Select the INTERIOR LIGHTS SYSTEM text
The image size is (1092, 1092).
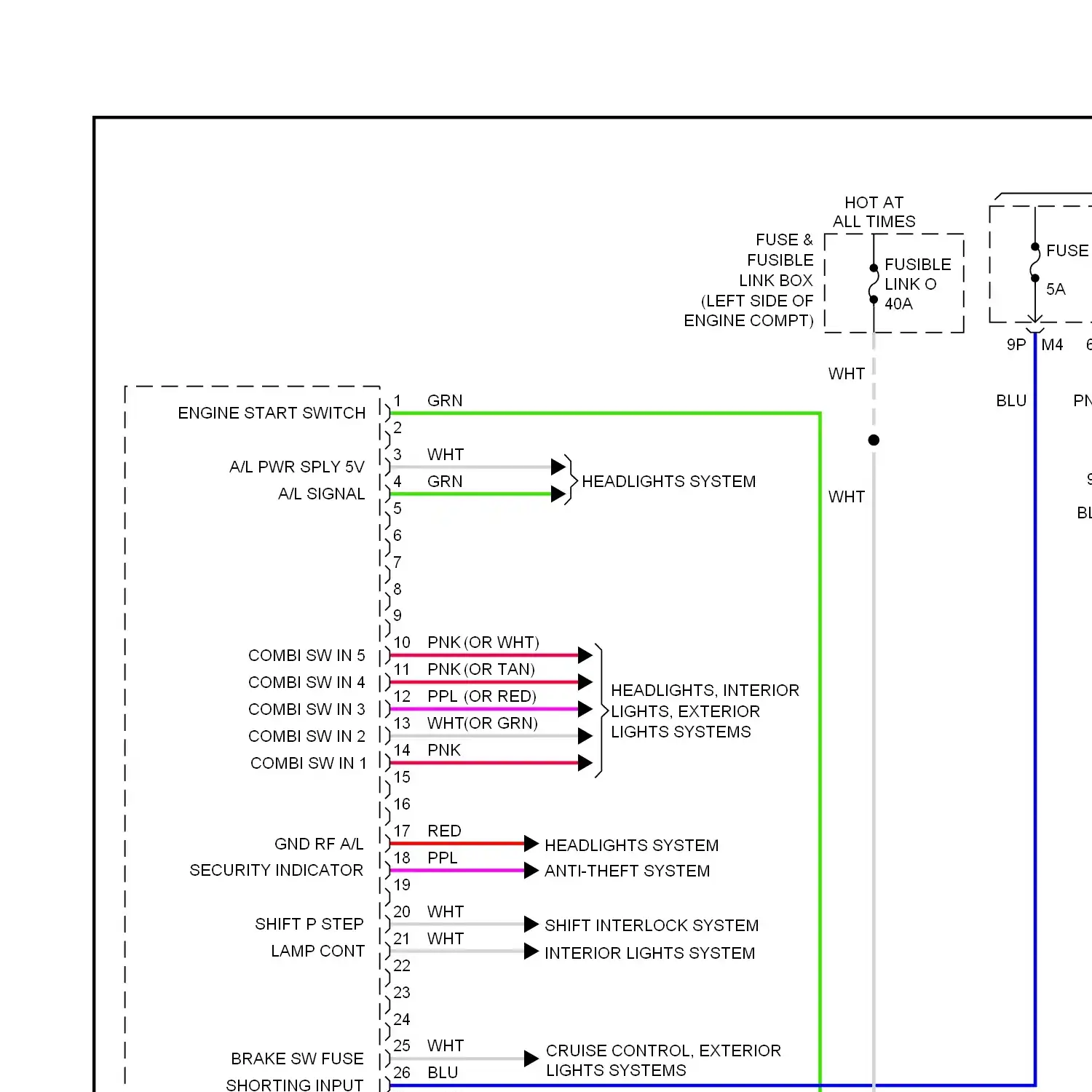649,954
